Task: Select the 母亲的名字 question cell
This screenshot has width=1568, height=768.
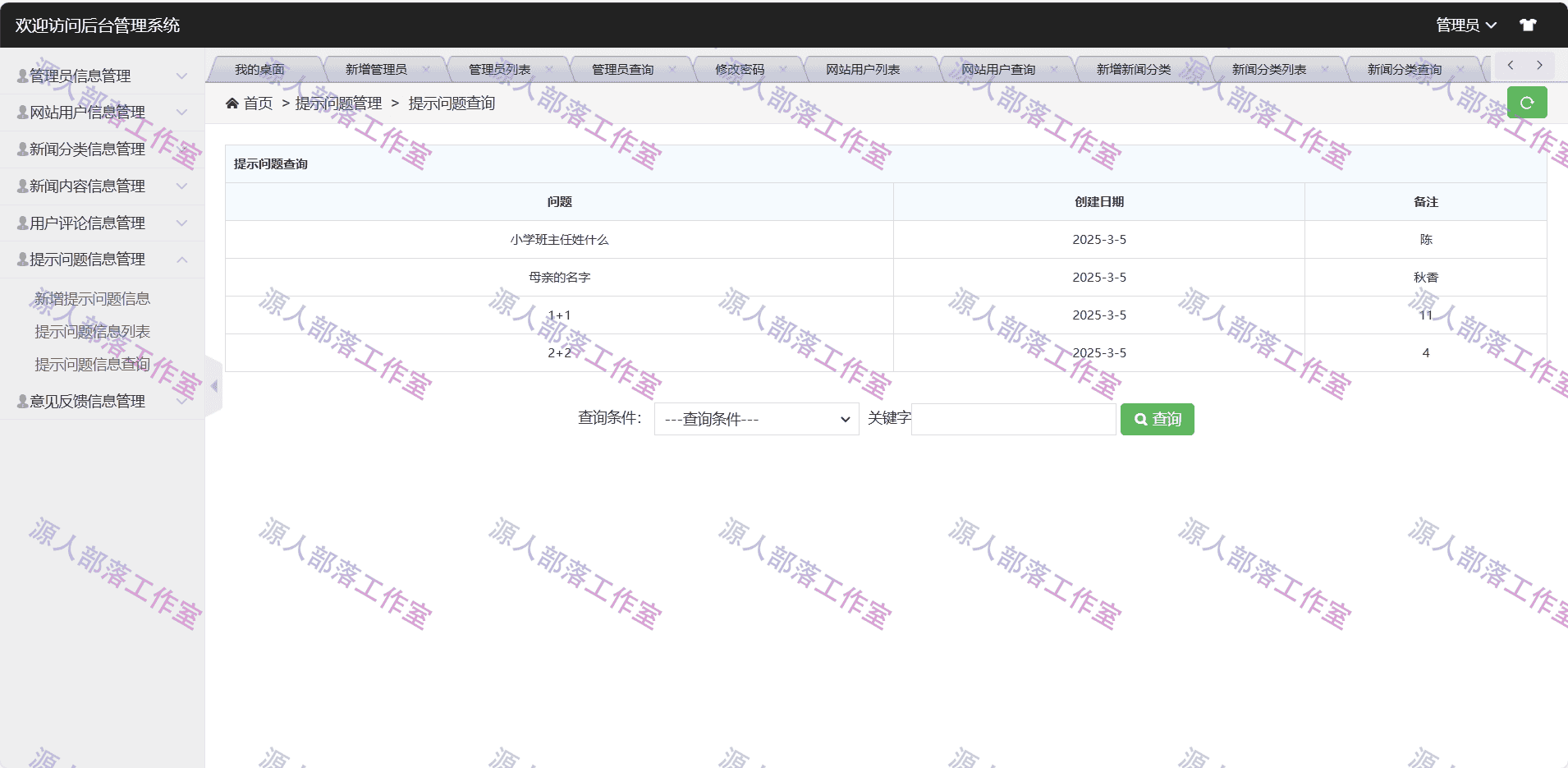Action: tap(559, 277)
